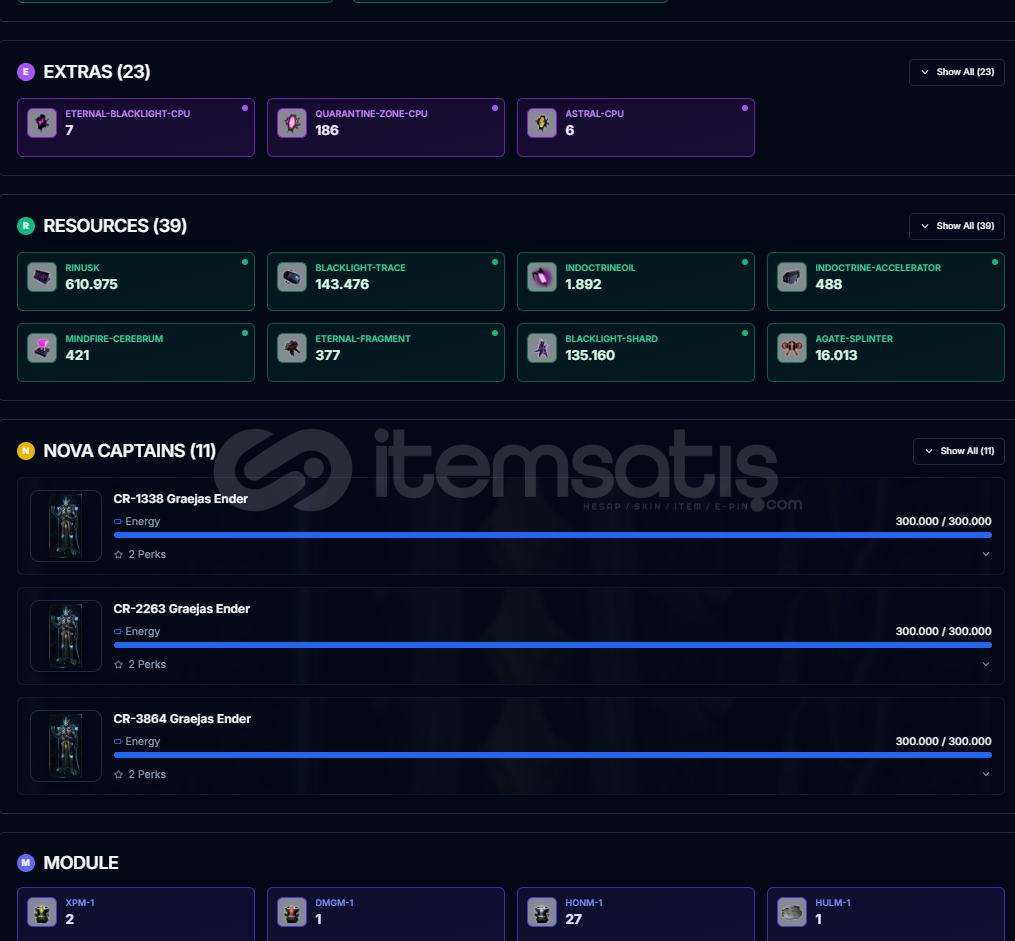Click the Mindfire-Cerebrum resource icon
The height and width of the screenshot is (941, 1015).
click(42, 348)
